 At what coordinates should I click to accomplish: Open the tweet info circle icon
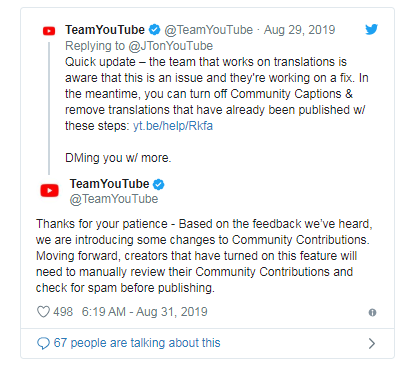[x=372, y=312]
